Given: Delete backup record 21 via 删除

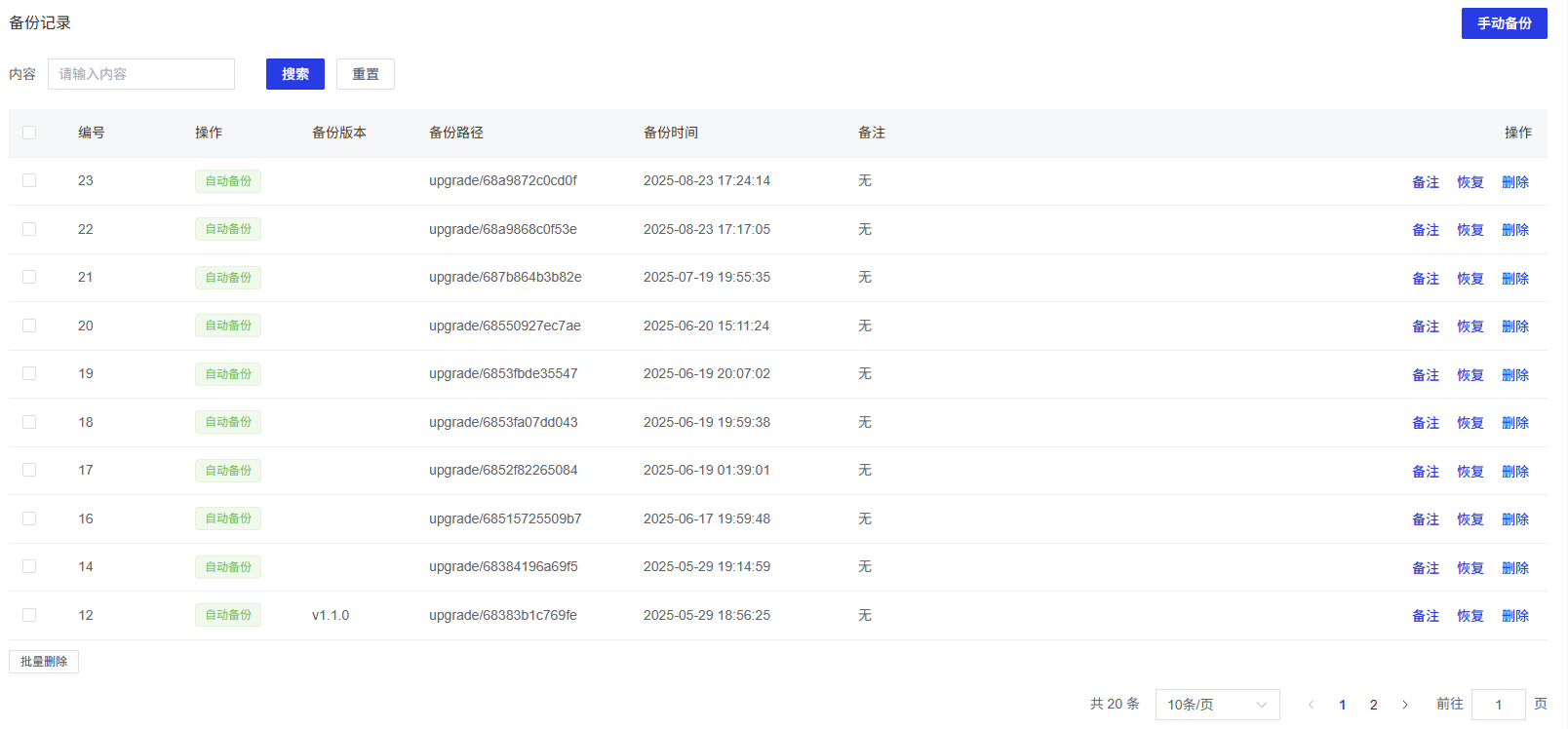Looking at the screenshot, I should point(1514,279).
